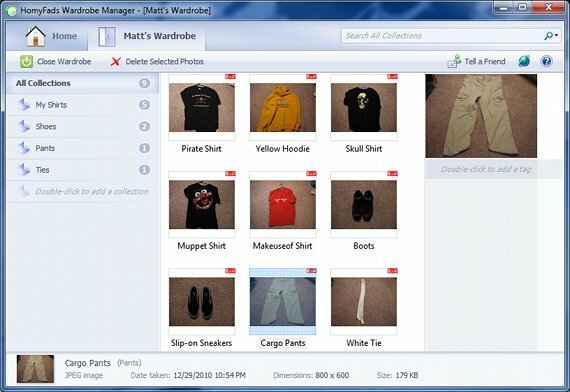The width and height of the screenshot is (570, 392).
Task: Open the Pants collection
Action: click(83, 148)
